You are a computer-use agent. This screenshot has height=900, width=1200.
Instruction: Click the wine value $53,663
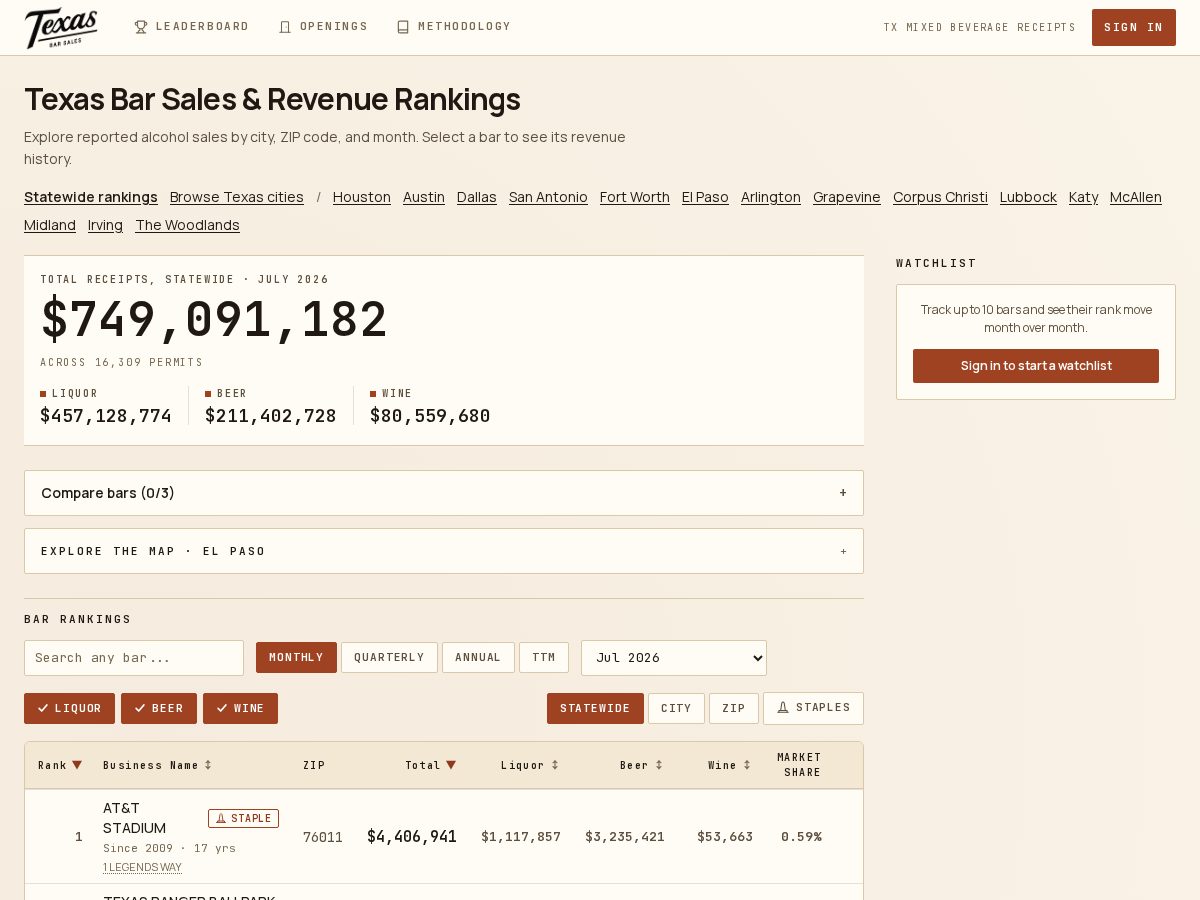725,837
